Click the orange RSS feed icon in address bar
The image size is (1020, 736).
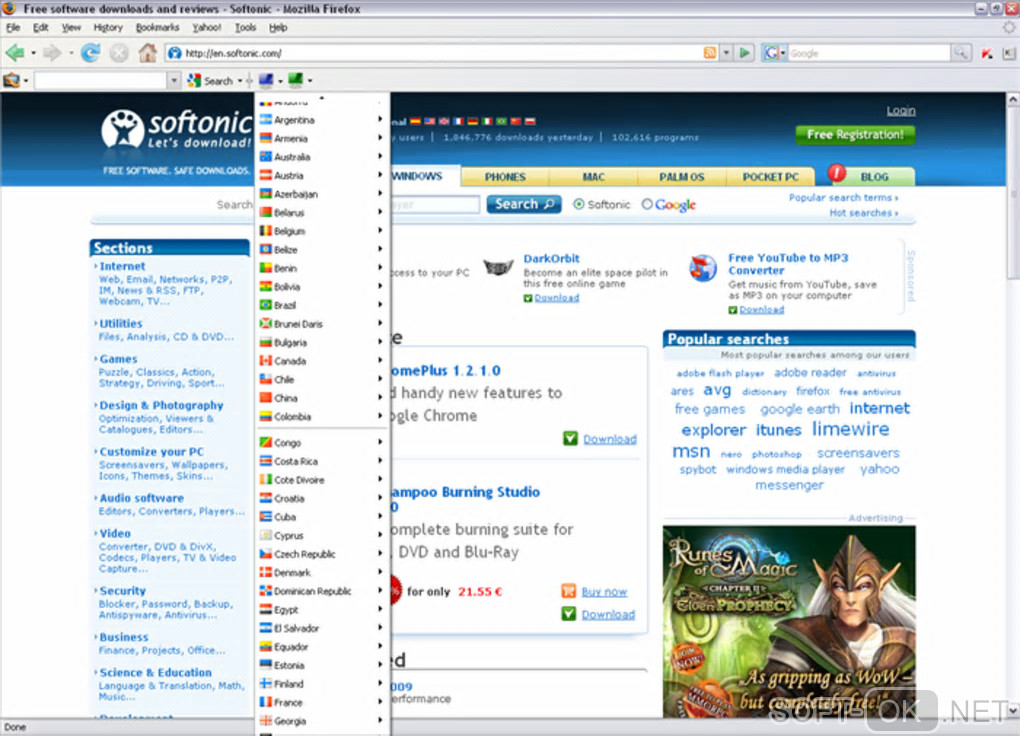(x=709, y=53)
